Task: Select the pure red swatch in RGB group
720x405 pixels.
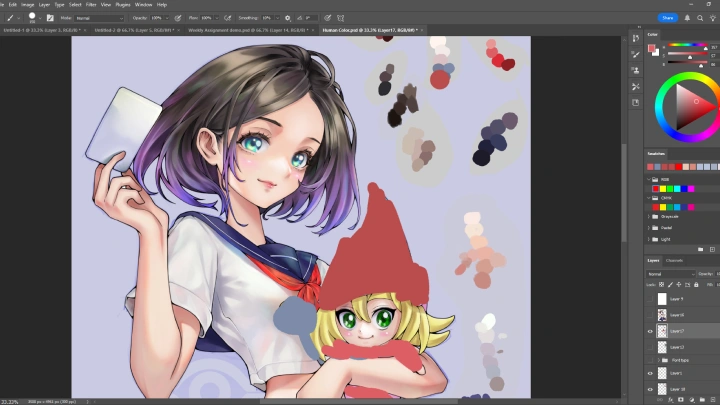Action: pos(656,189)
